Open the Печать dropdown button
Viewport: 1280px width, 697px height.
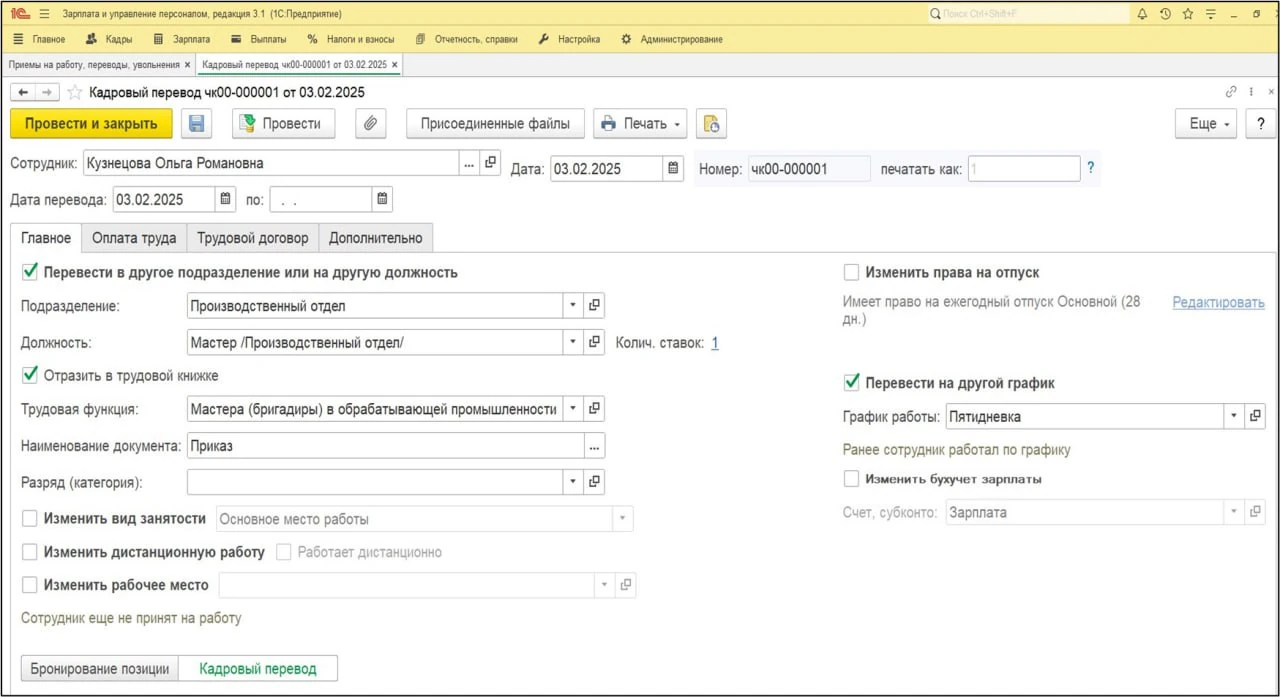[640, 124]
